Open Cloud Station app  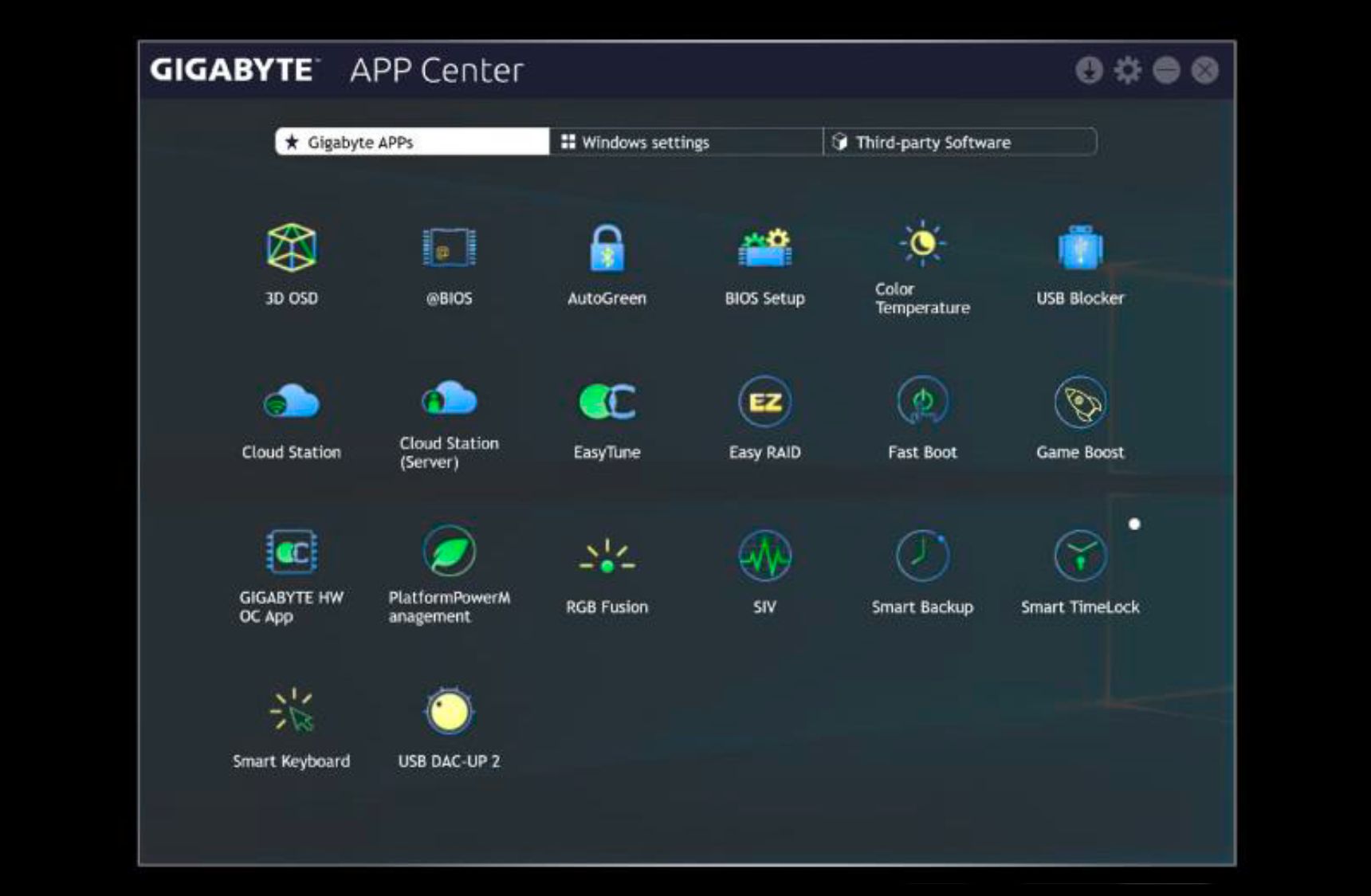tap(291, 401)
